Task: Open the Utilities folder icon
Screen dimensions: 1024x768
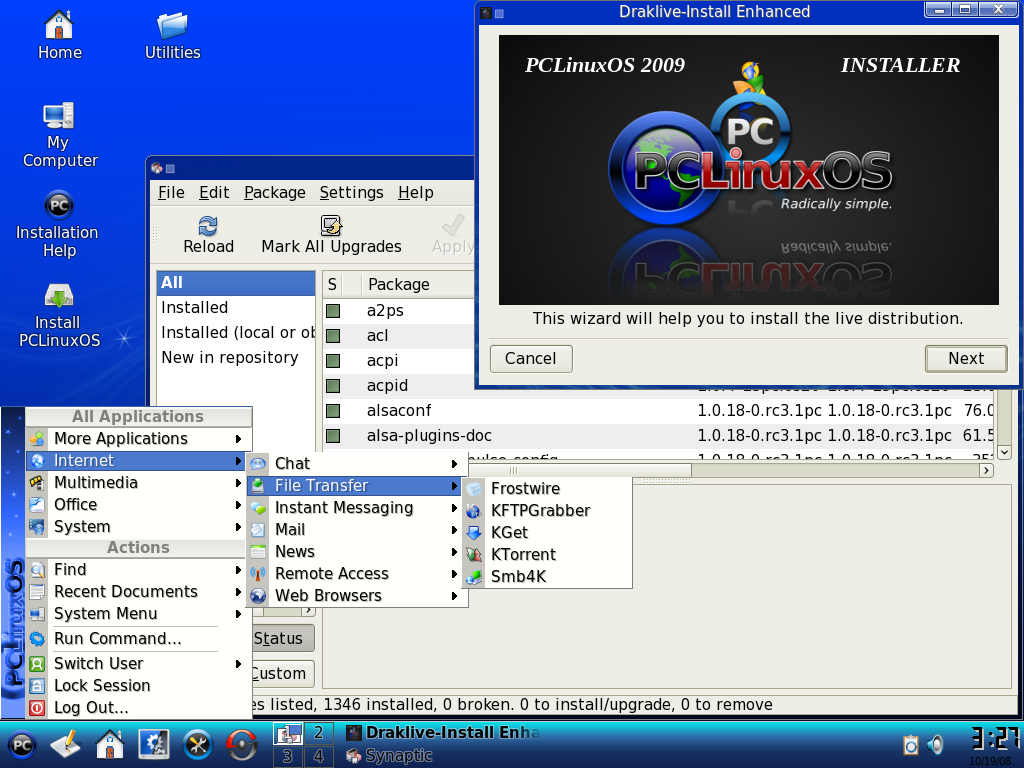Action: pyautogui.click(x=172, y=35)
